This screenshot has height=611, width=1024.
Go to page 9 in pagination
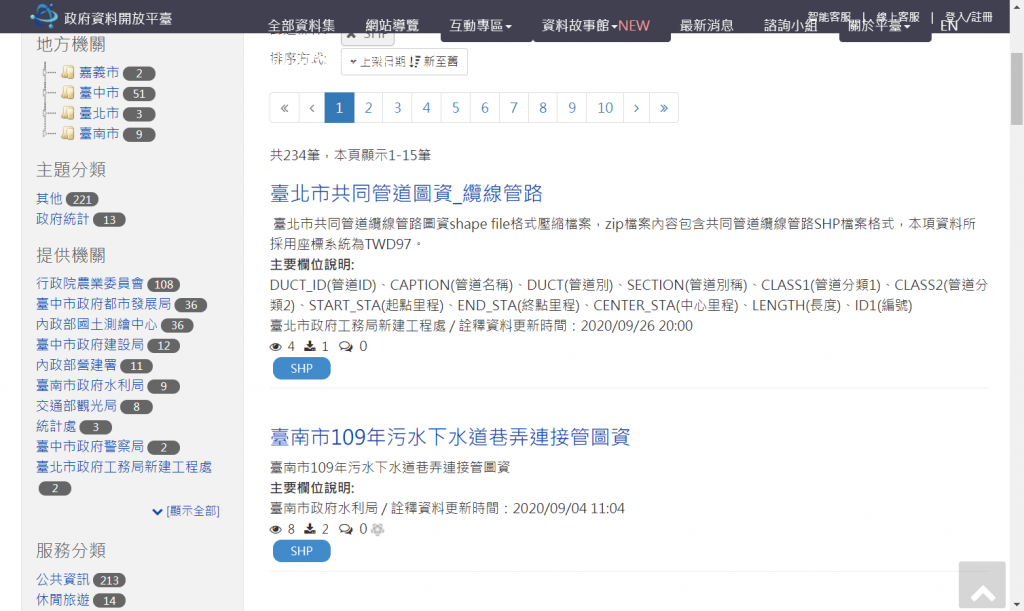(x=571, y=108)
